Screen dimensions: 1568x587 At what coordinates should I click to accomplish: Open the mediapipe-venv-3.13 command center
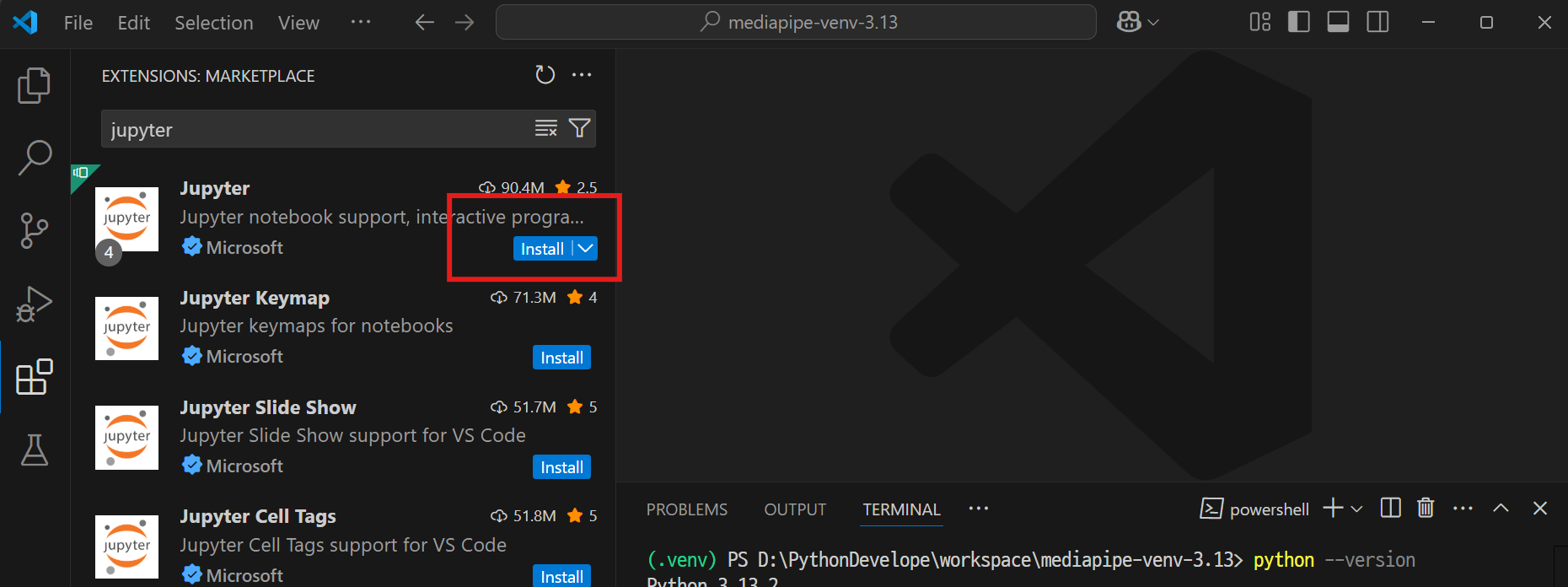796,22
